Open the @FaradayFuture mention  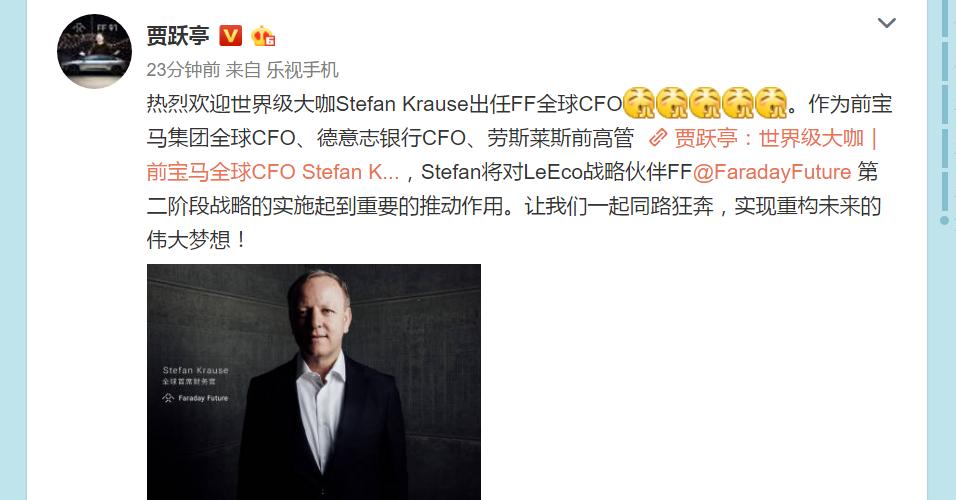[772, 172]
